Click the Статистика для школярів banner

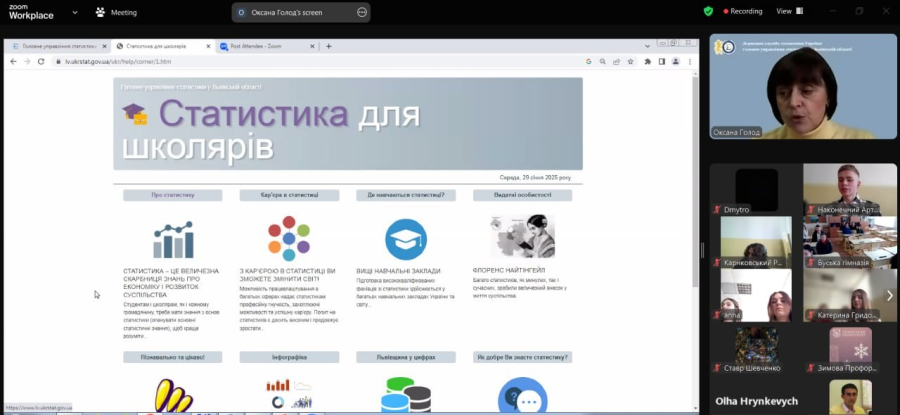pyautogui.click(x=348, y=123)
